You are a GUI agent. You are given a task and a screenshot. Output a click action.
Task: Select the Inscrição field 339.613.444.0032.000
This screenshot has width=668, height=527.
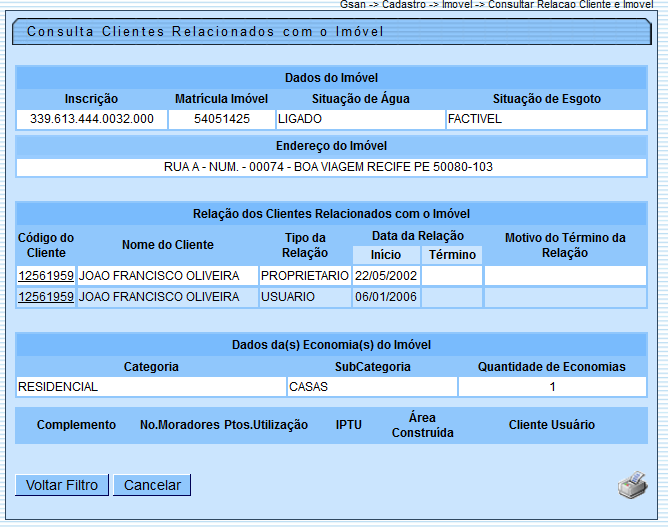[92, 119]
